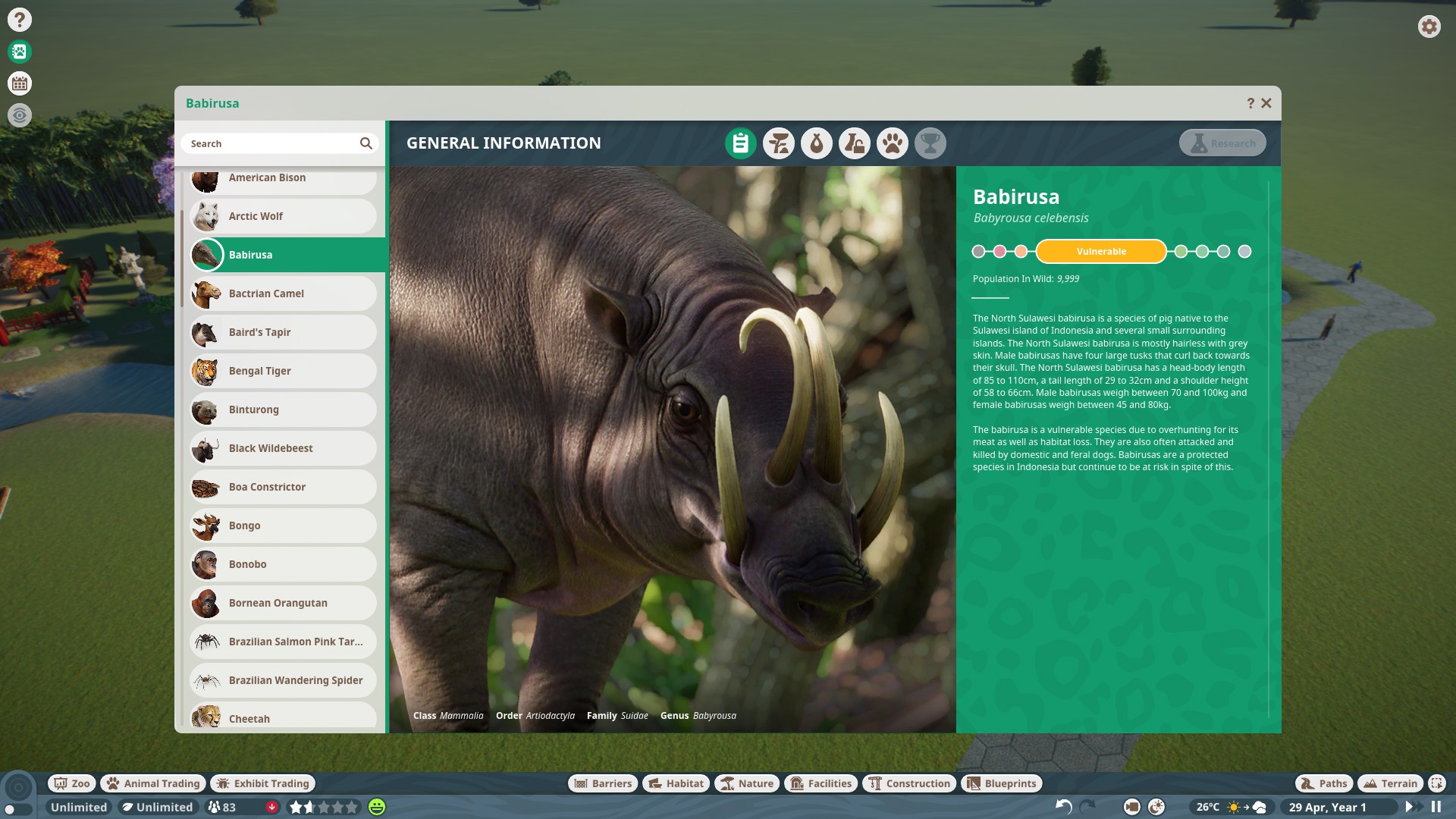Select Brazilian Salmon Pink Tarantula entry
Viewport: 1456px width, 819px height.
[x=283, y=642]
